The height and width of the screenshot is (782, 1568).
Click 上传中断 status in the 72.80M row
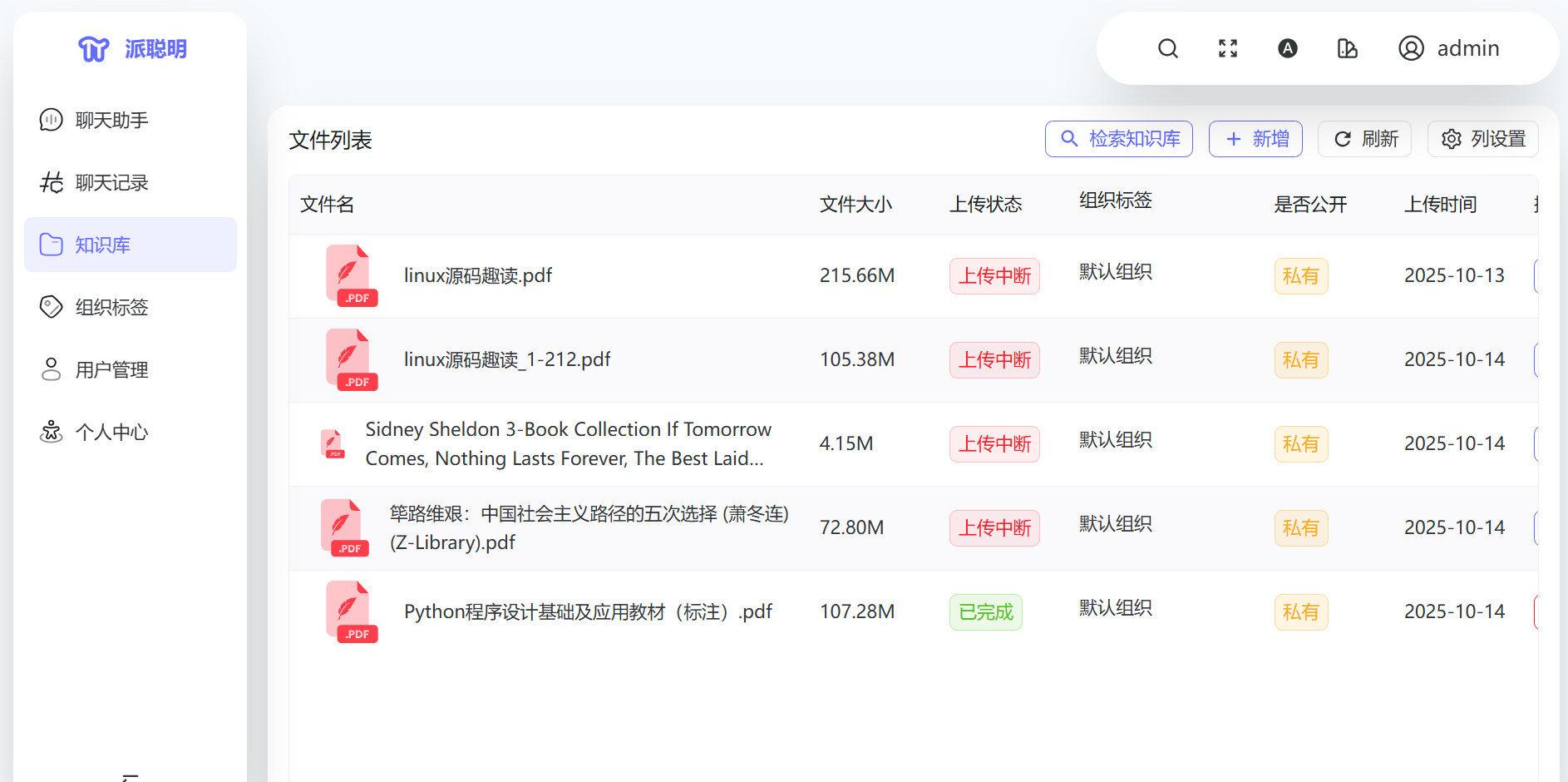tap(994, 528)
